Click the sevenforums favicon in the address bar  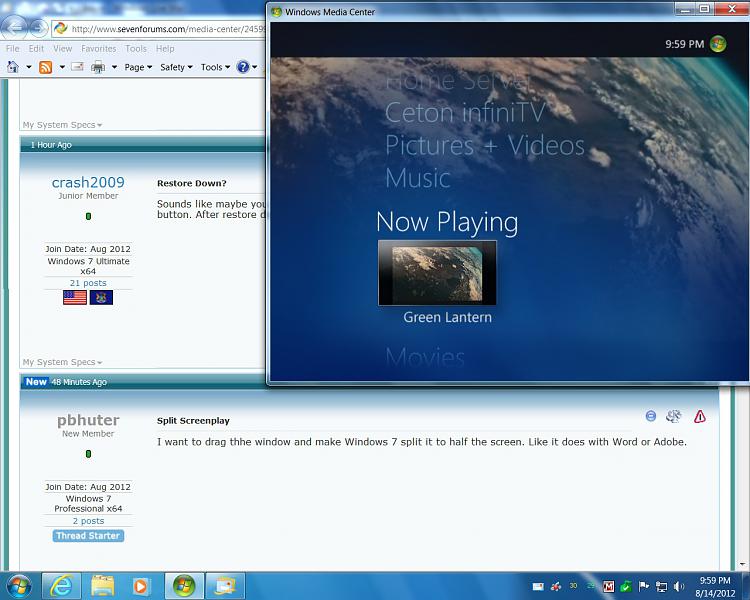[60, 29]
